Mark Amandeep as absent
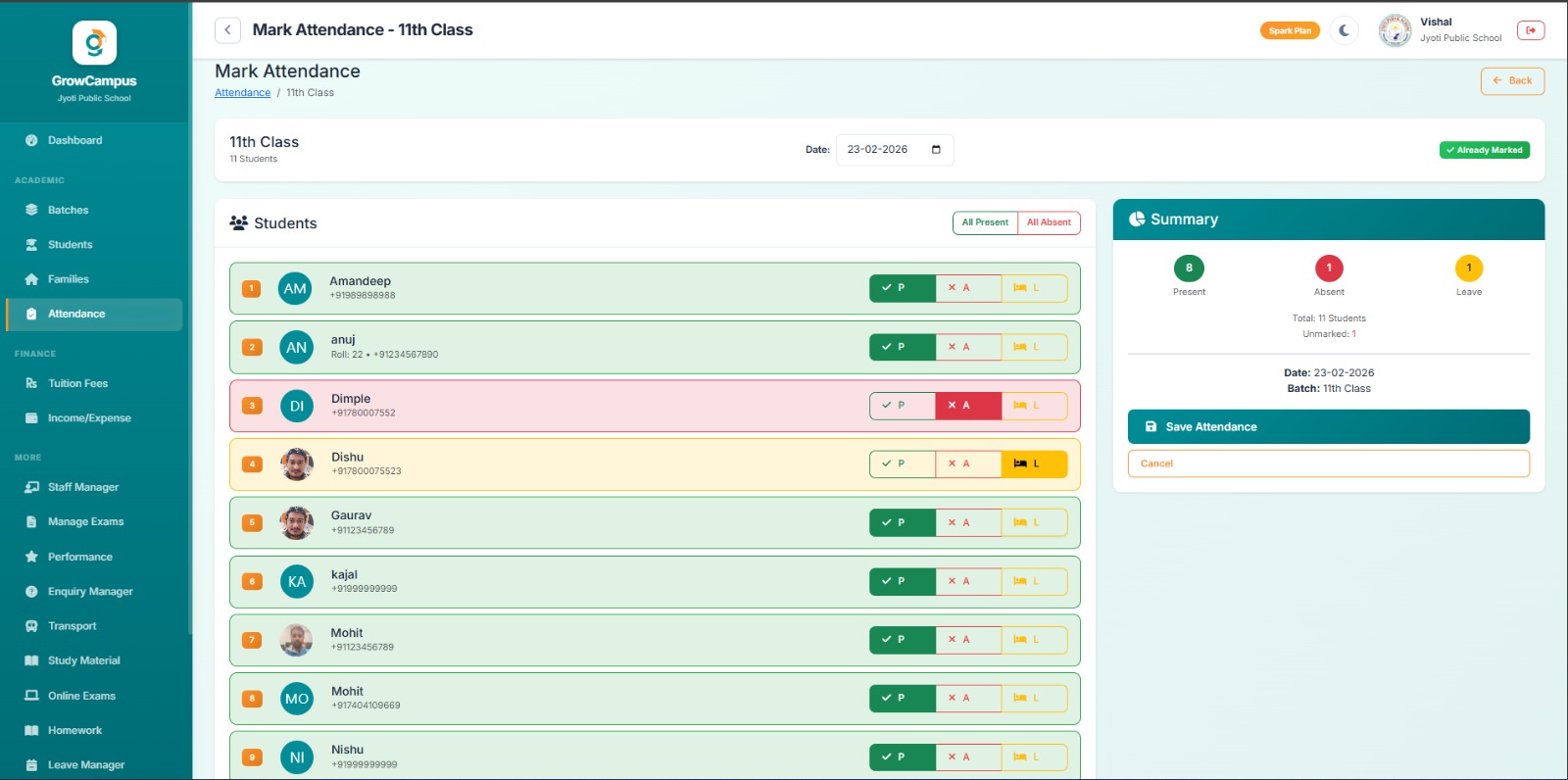This screenshot has height=780, width=1568. [968, 288]
